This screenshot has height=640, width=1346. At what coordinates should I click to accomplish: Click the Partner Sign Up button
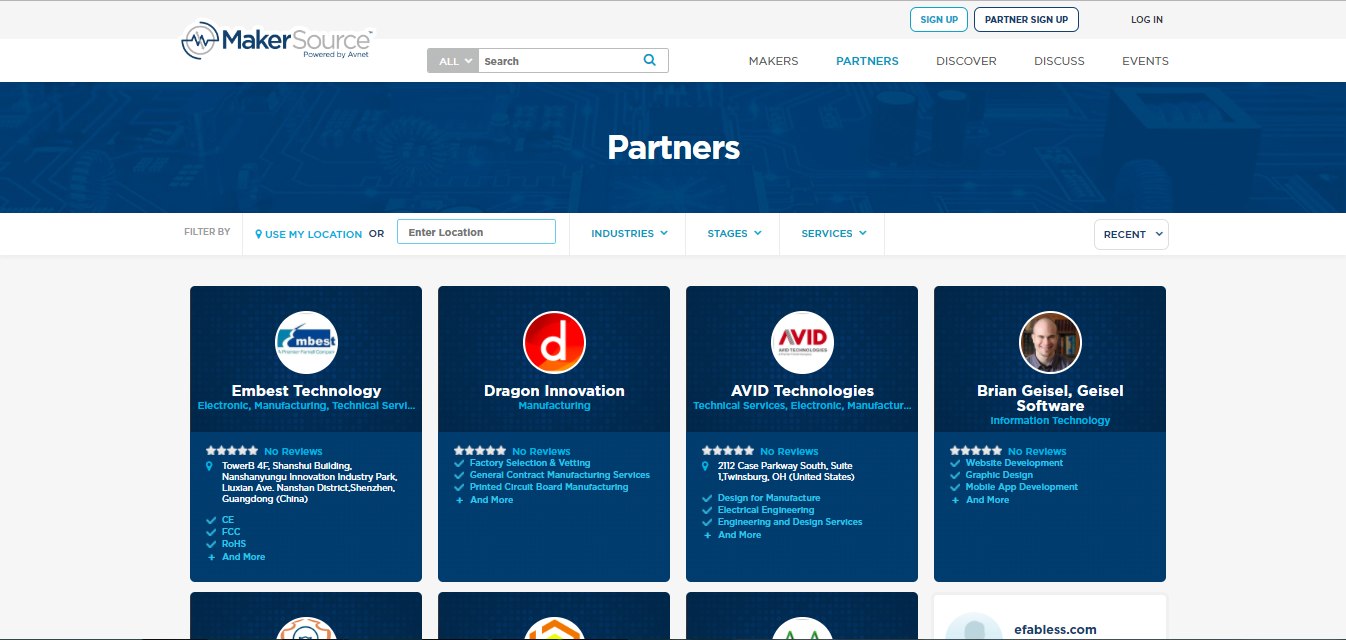pyautogui.click(x=1026, y=19)
